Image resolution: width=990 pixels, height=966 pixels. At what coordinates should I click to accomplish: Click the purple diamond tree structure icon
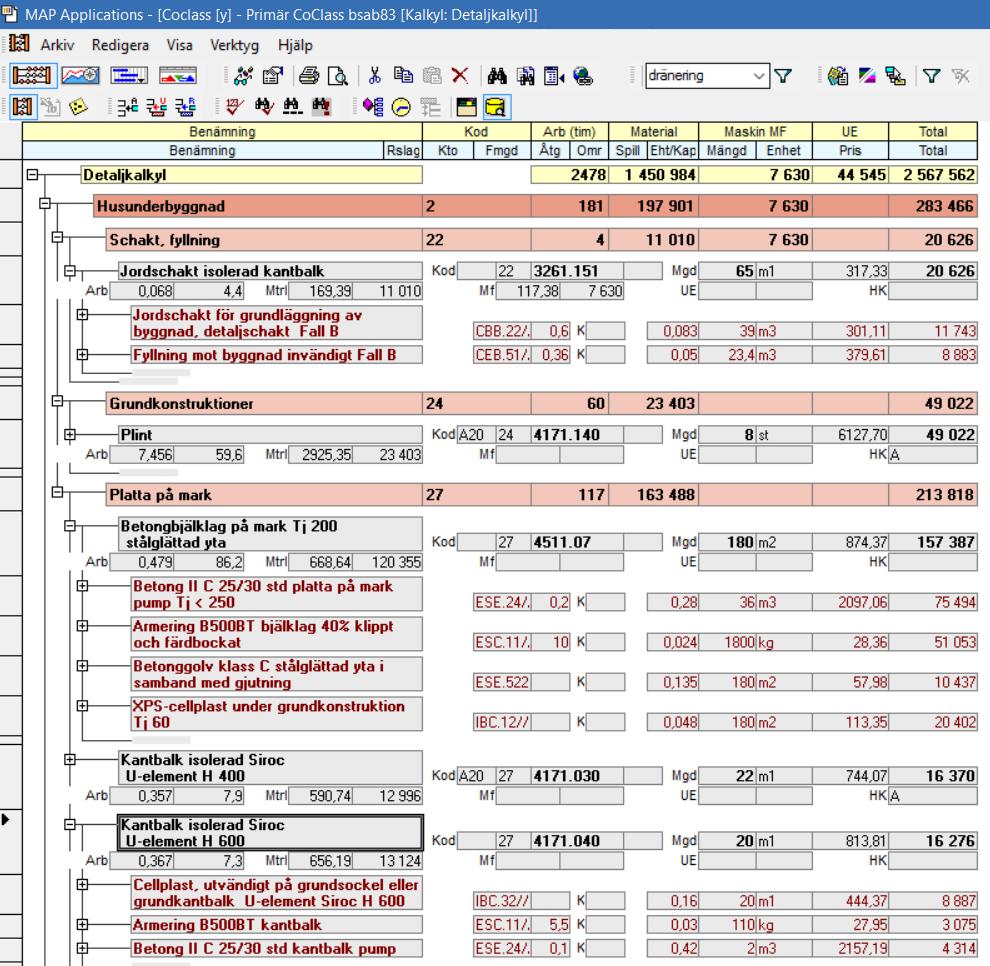click(373, 107)
